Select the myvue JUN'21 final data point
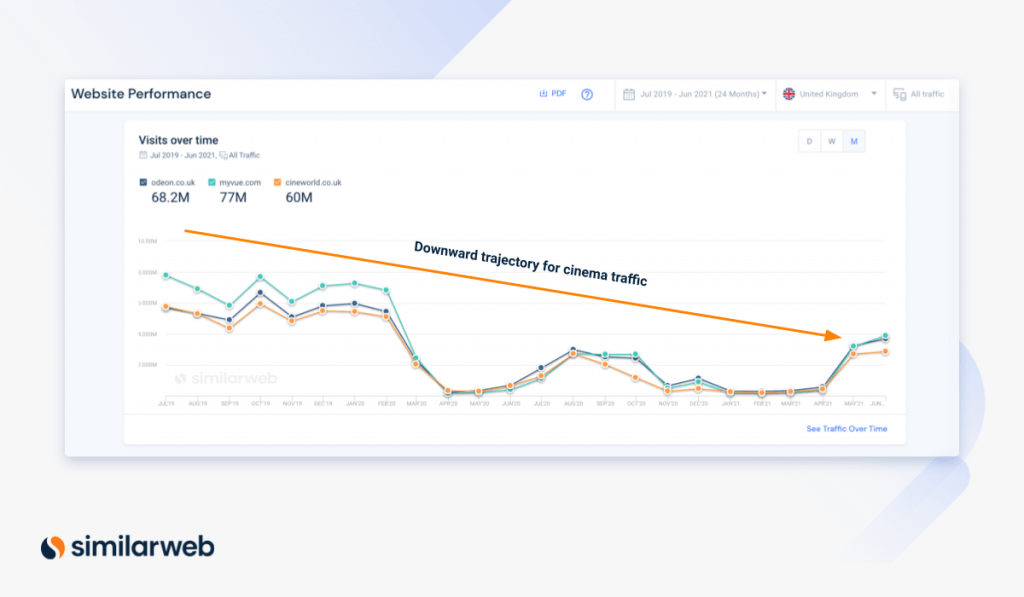This screenshot has height=597, width=1024. 886,336
